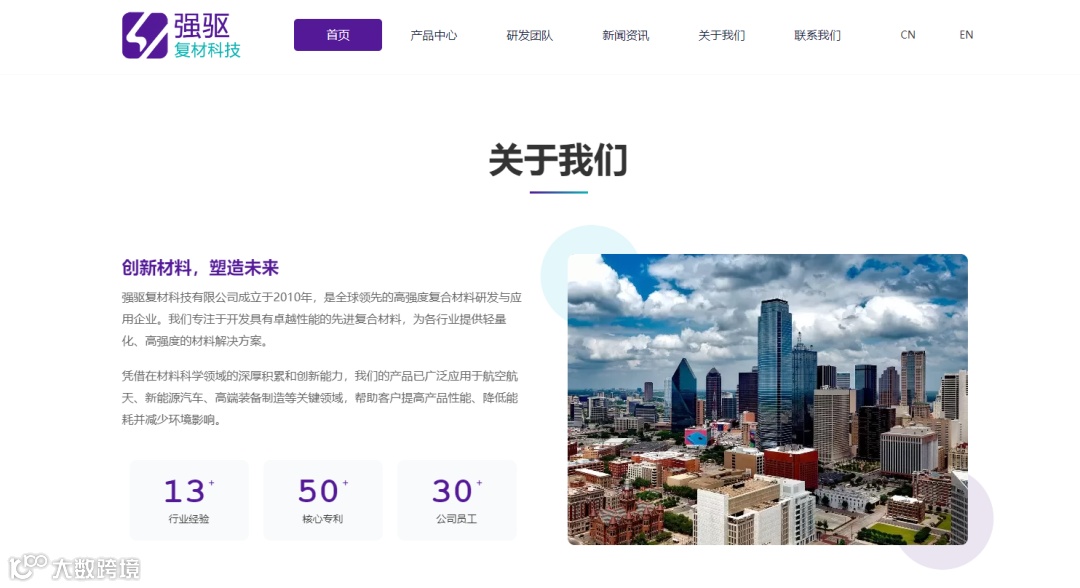Click the 强驱 brand name text
The height and width of the screenshot is (588, 1080).
(201, 26)
